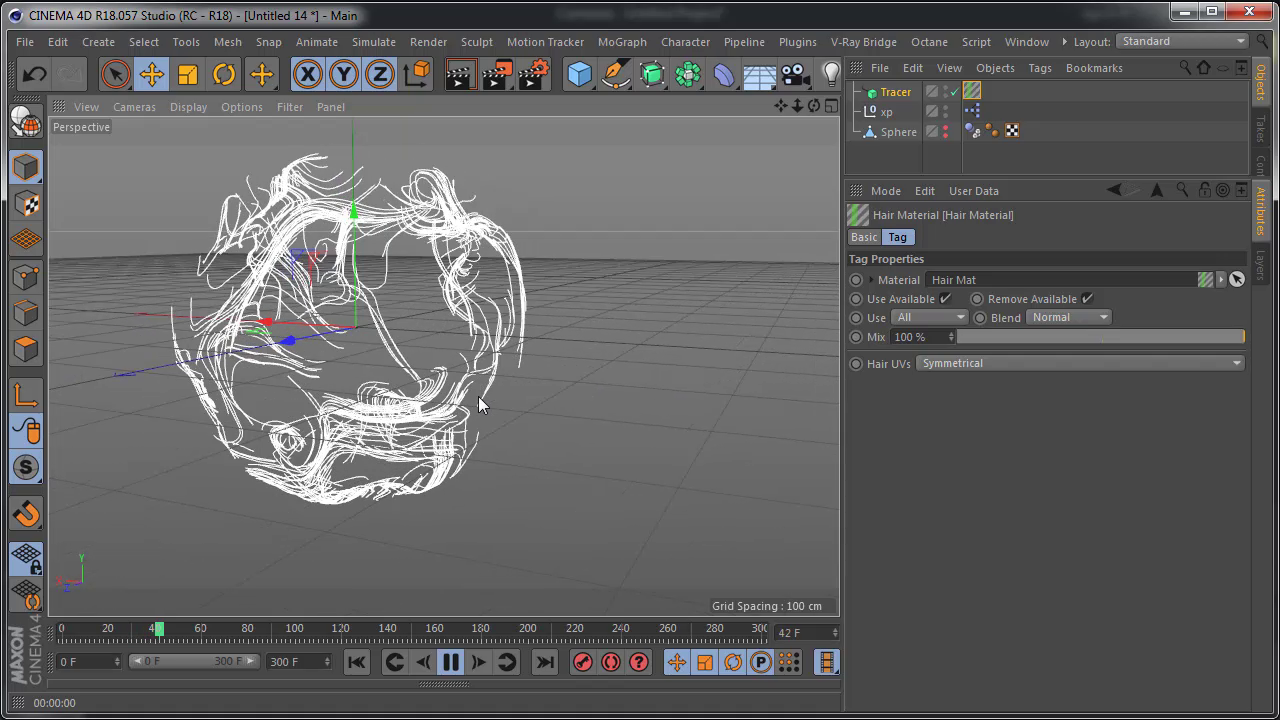Open the Blend dropdown set to Normal
Viewport: 1280px width, 720px height.
coord(1068,317)
